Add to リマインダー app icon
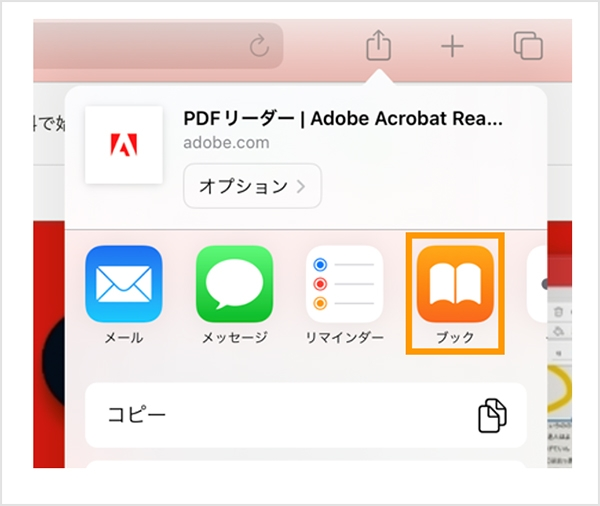Viewport: 600px width, 506px height. [344, 284]
